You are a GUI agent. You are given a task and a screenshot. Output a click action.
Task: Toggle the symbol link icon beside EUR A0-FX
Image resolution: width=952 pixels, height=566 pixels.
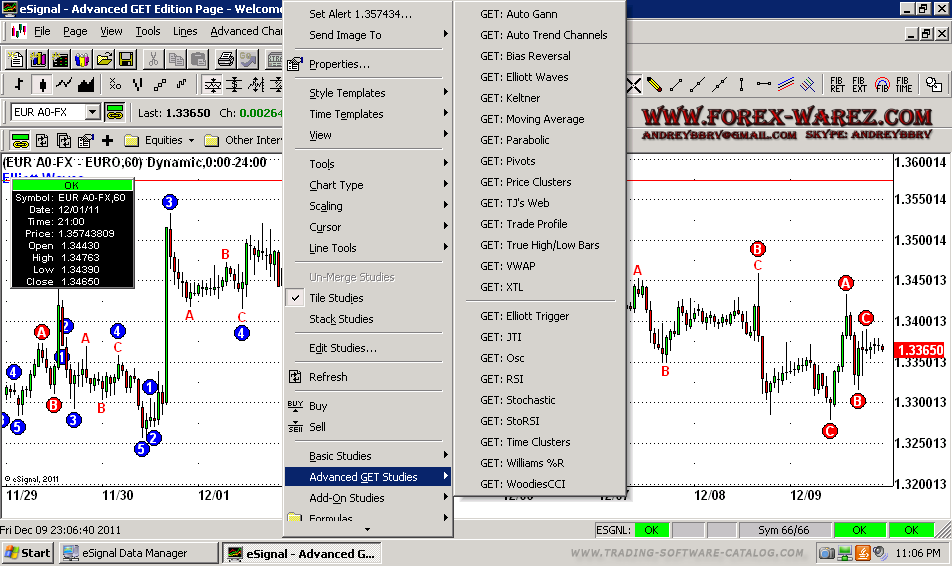[x=114, y=113]
